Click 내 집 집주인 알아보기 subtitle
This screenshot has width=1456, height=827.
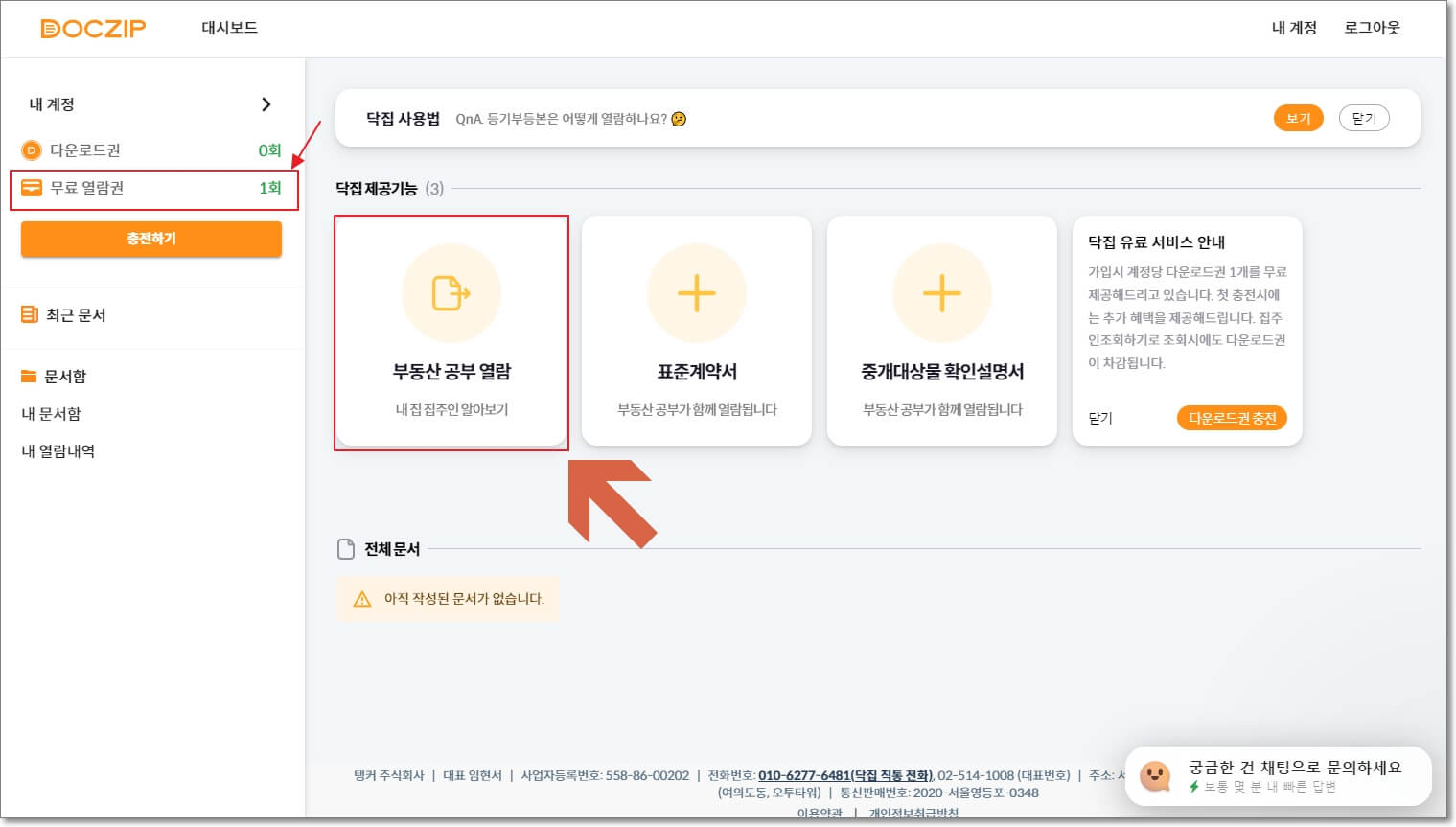pyautogui.click(x=451, y=409)
